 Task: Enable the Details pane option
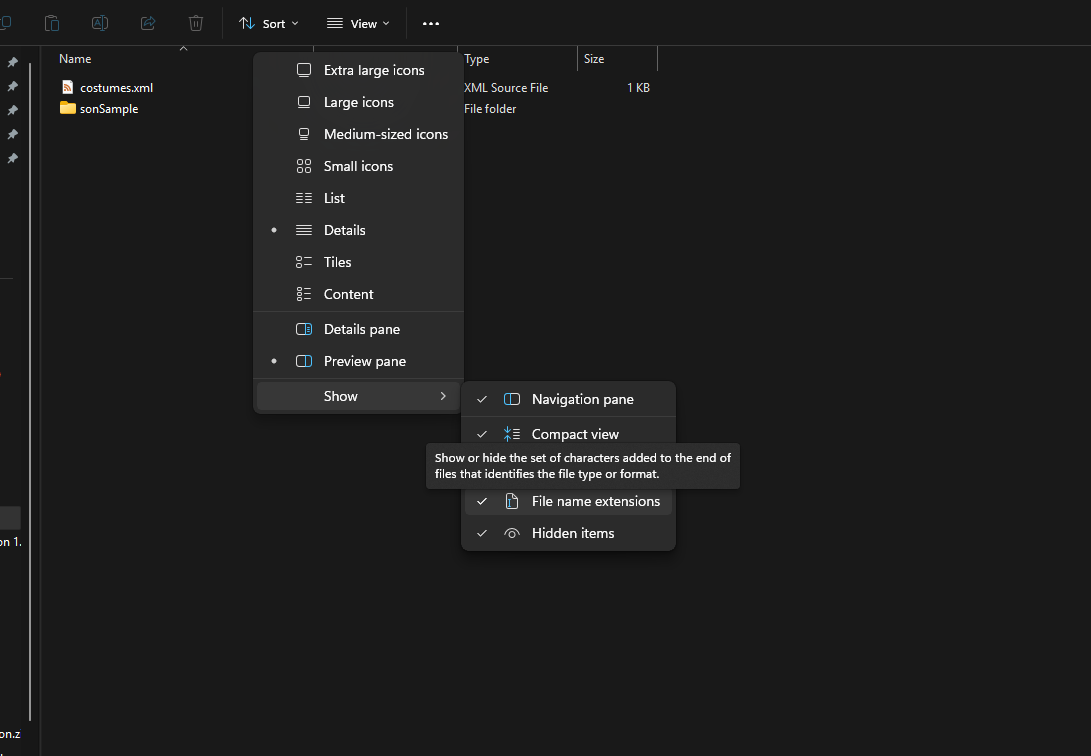click(360, 328)
